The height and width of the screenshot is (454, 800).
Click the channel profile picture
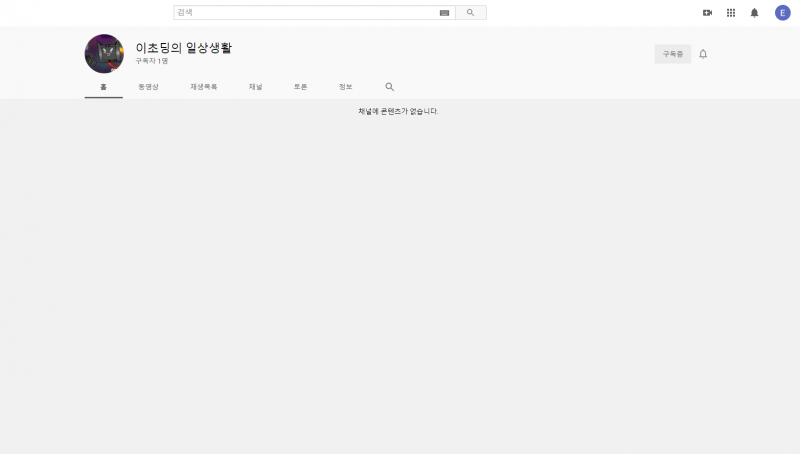click(104, 54)
